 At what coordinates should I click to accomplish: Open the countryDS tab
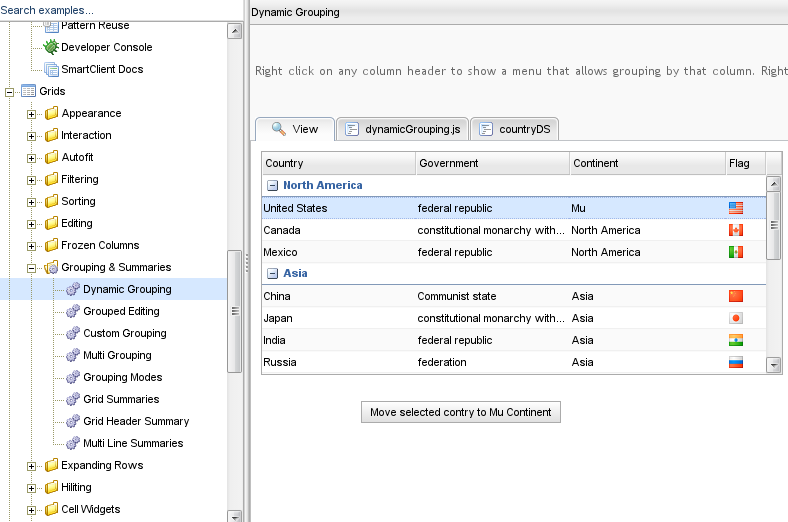click(515, 129)
